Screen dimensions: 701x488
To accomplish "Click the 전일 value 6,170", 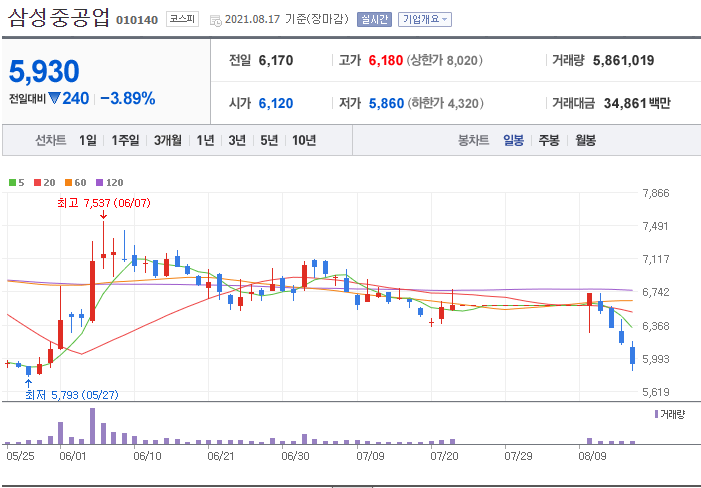I will tap(276, 60).
